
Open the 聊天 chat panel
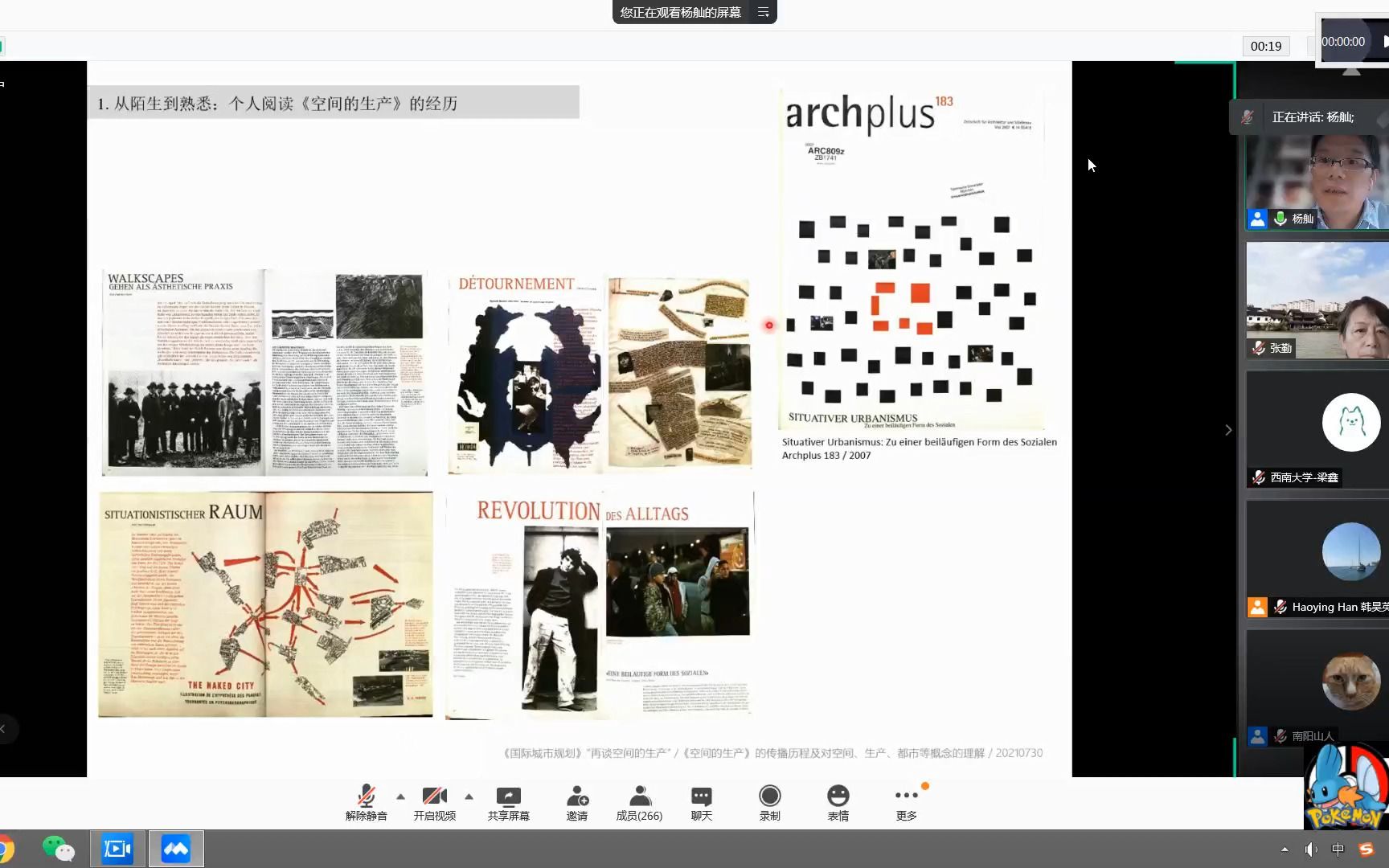[702, 803]
